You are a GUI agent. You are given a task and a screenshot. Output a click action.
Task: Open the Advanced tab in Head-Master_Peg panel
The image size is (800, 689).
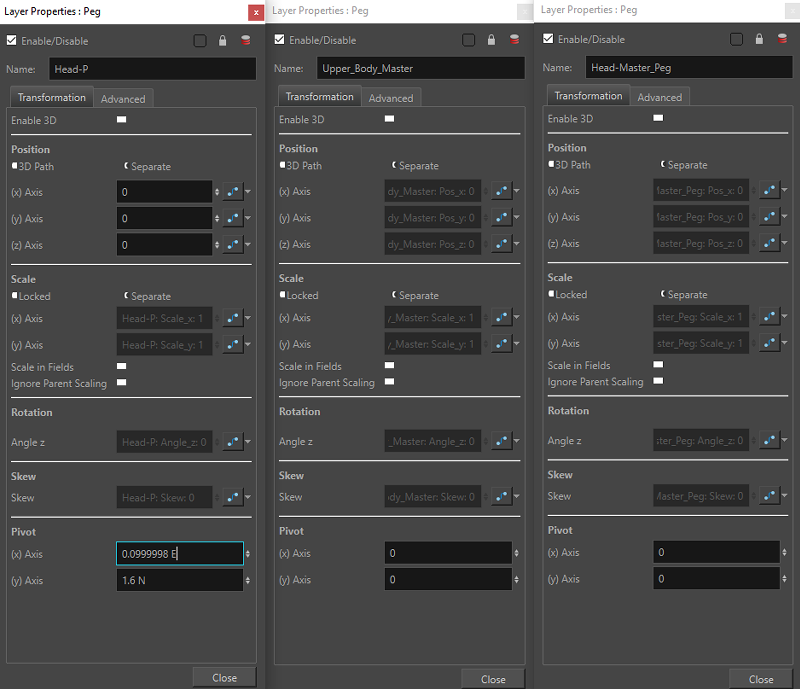(659, 97)
